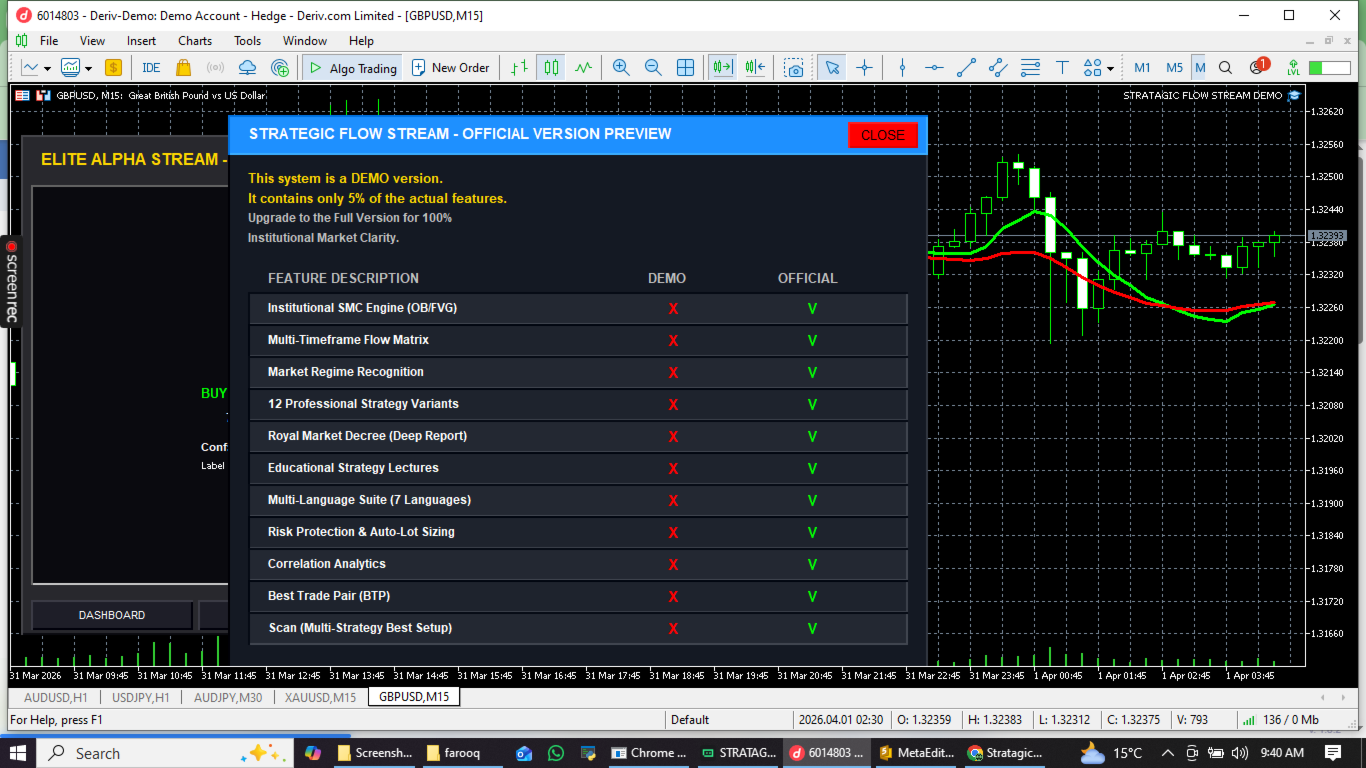The height and width of the screenshot is (768, 1366).
Task: Click the DASHBOARD button
Action: pos(112,615)
